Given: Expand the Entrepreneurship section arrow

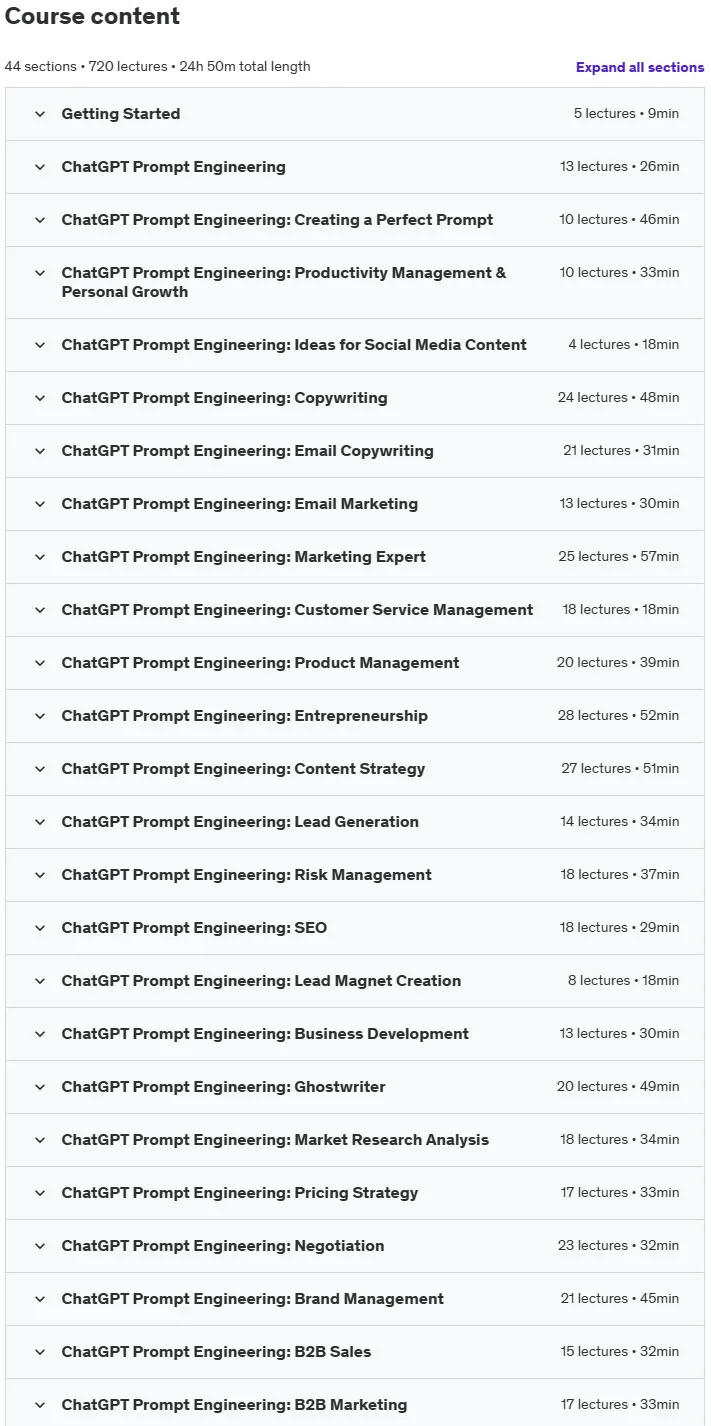Looking at the screenshot, I should [x=40, y=716].
